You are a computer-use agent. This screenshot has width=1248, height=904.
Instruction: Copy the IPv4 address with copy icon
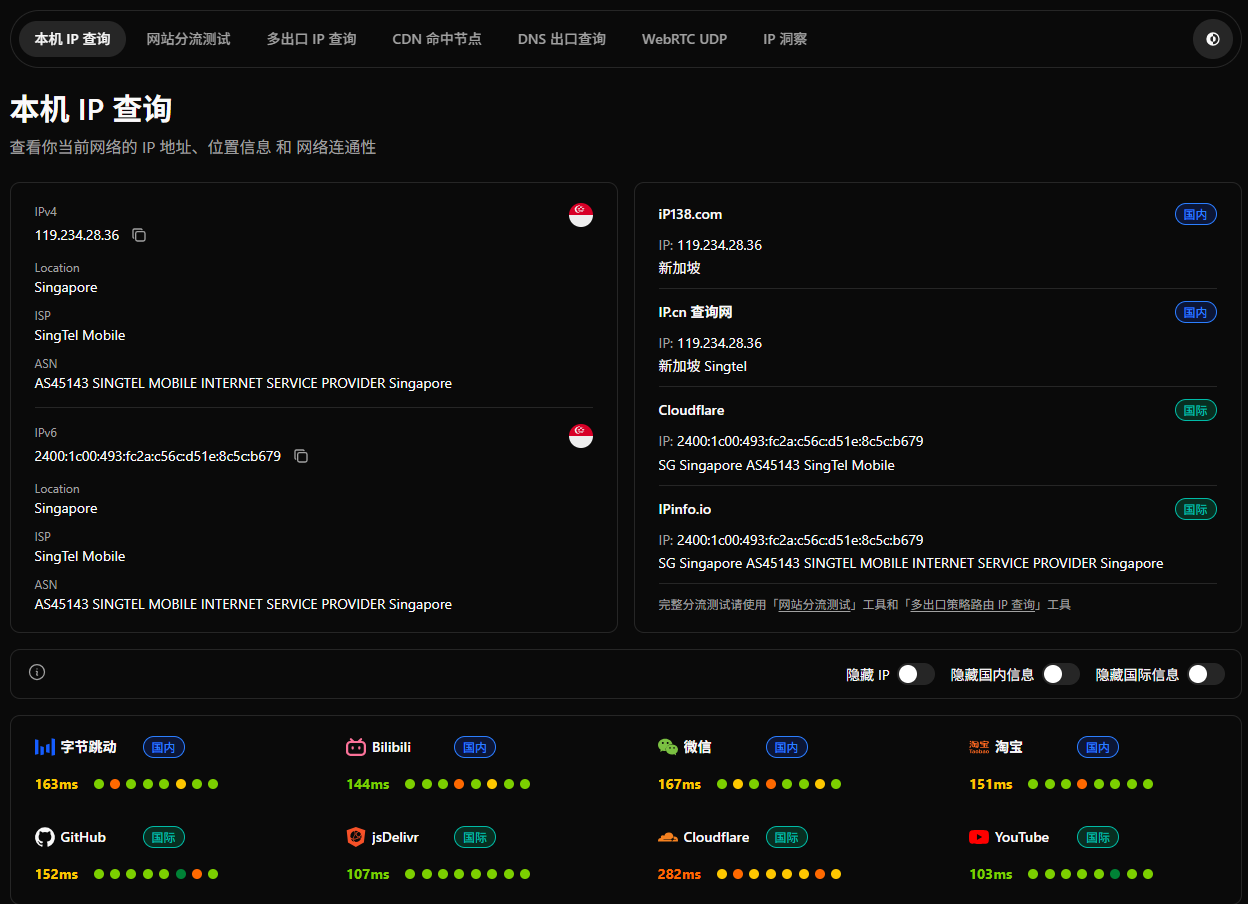(139, 235)
